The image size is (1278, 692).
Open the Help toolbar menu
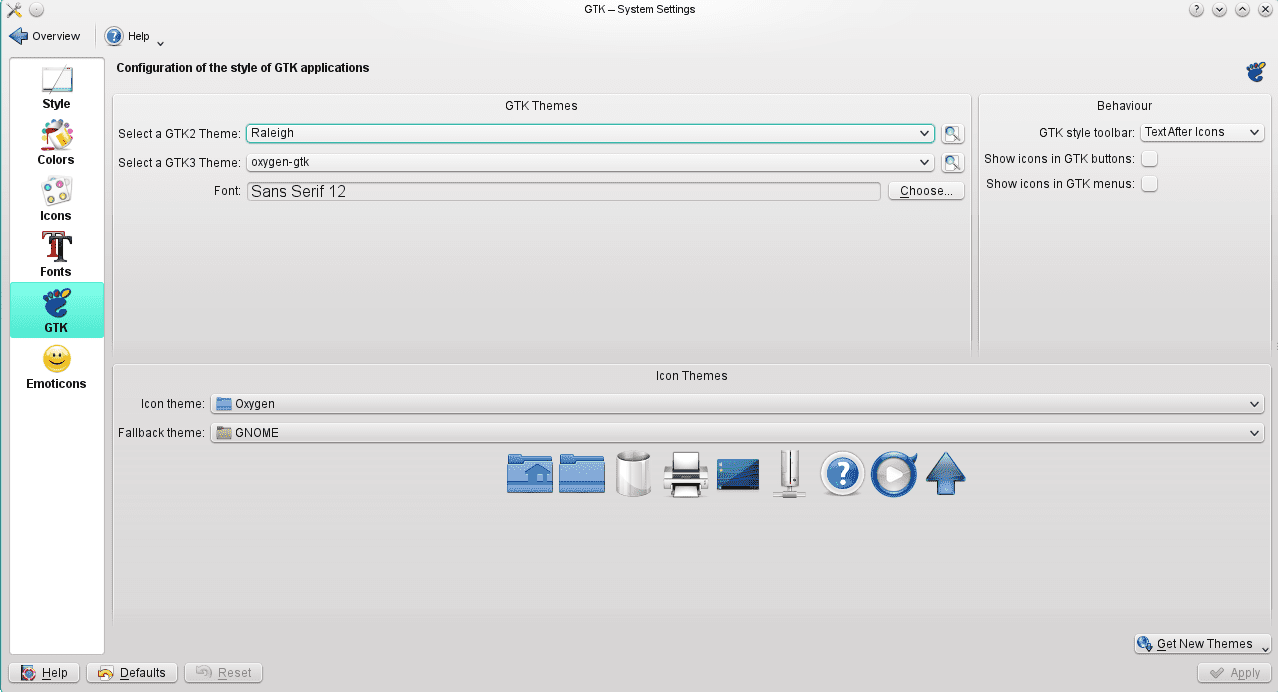pos(134,36)
